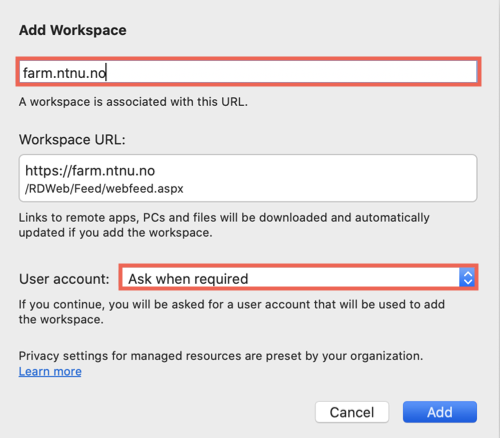Click the 'Privacy settings for managed resources' text
This screenshot has width=500, height=438.
[x=221, y=356]
